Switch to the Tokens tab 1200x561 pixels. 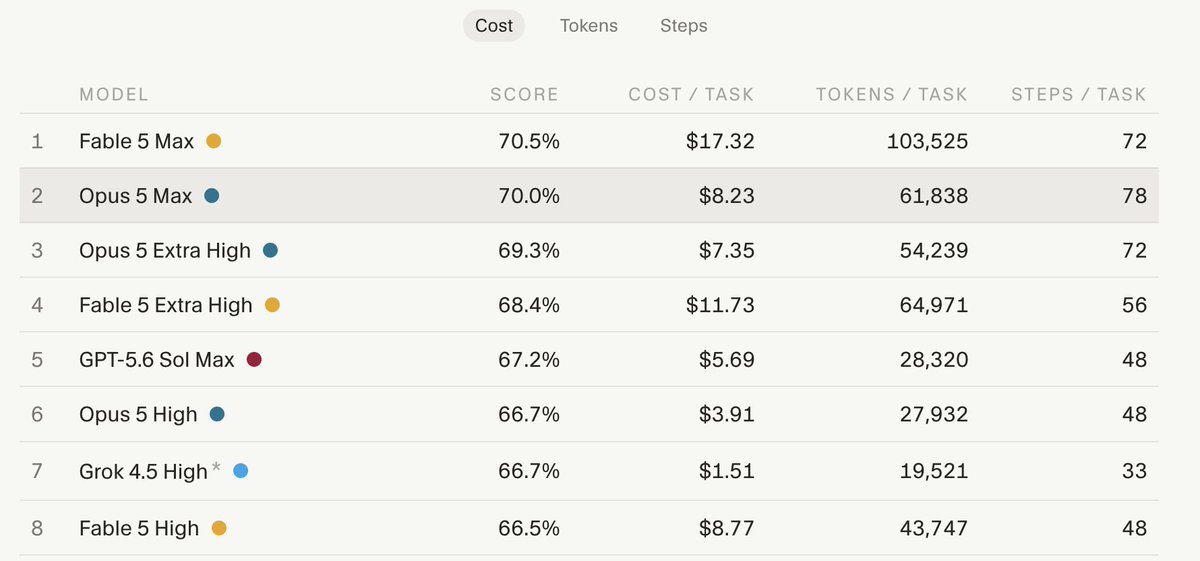[x=588, y=26]
